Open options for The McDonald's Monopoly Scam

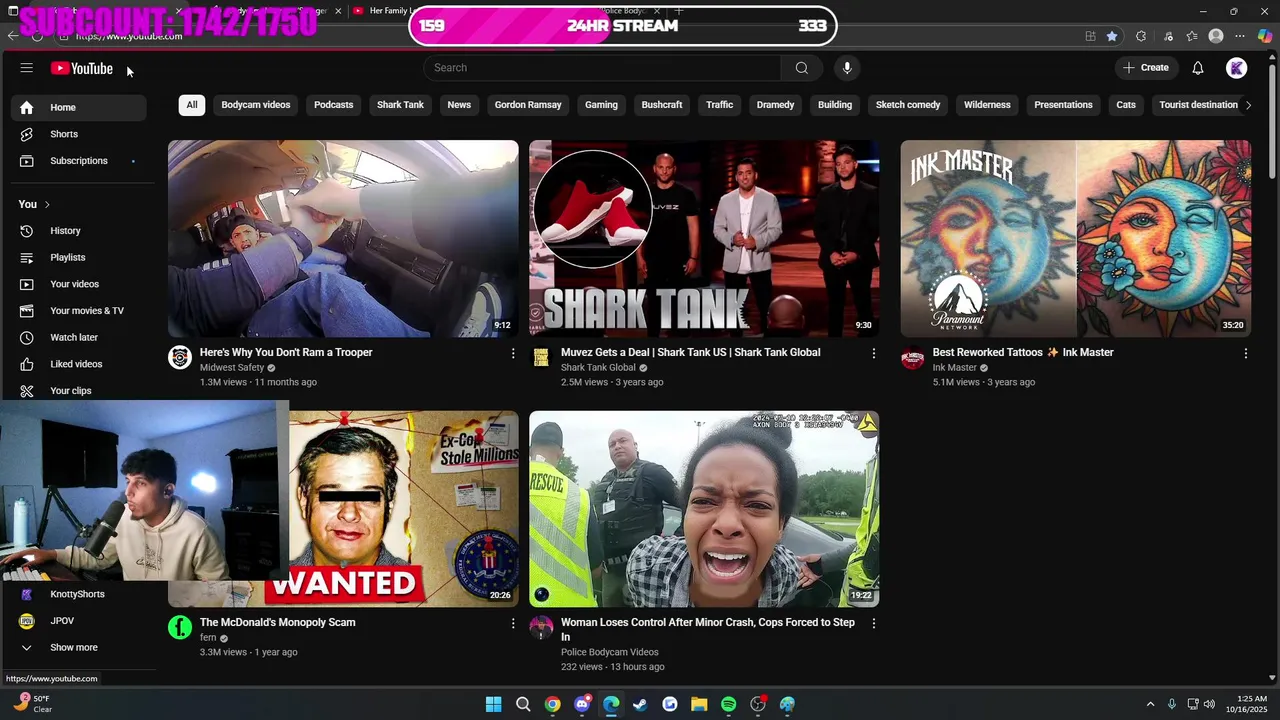click(x=513, y=623)
